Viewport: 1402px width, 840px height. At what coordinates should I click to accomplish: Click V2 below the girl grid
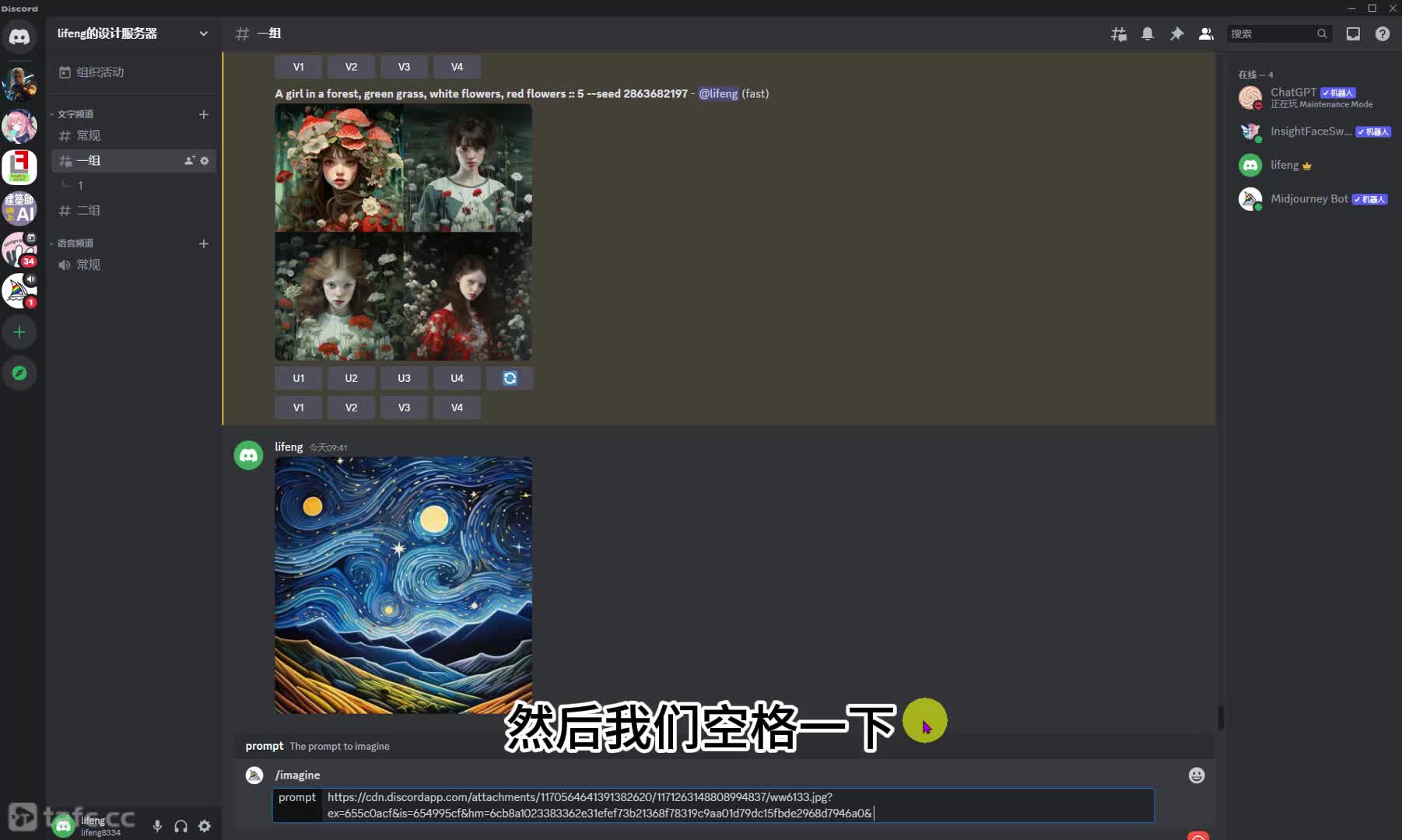[352, 408]
